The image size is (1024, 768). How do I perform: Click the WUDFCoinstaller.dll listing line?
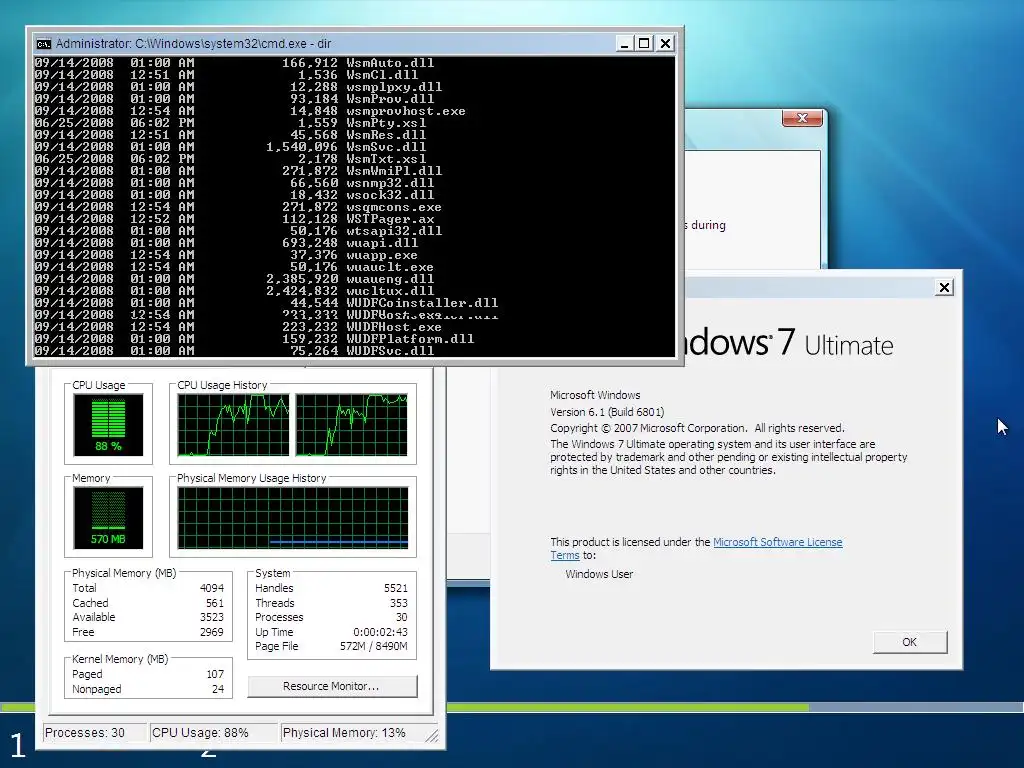266,303
